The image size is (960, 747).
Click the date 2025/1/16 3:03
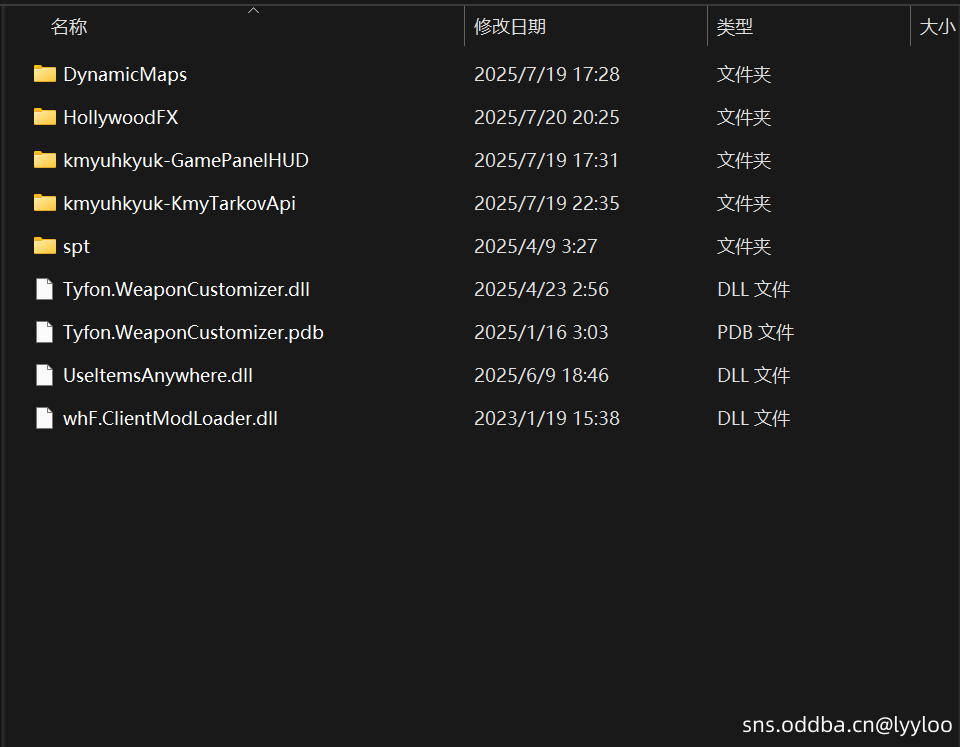coord(541,332)
